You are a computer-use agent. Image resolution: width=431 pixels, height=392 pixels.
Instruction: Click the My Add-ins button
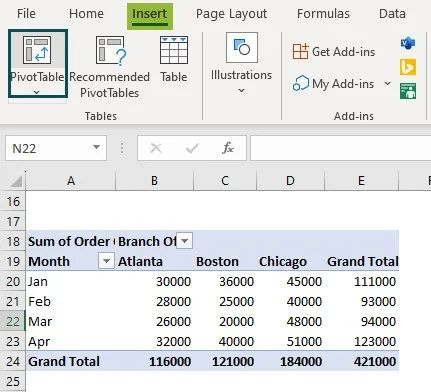[x=333, y=84]
